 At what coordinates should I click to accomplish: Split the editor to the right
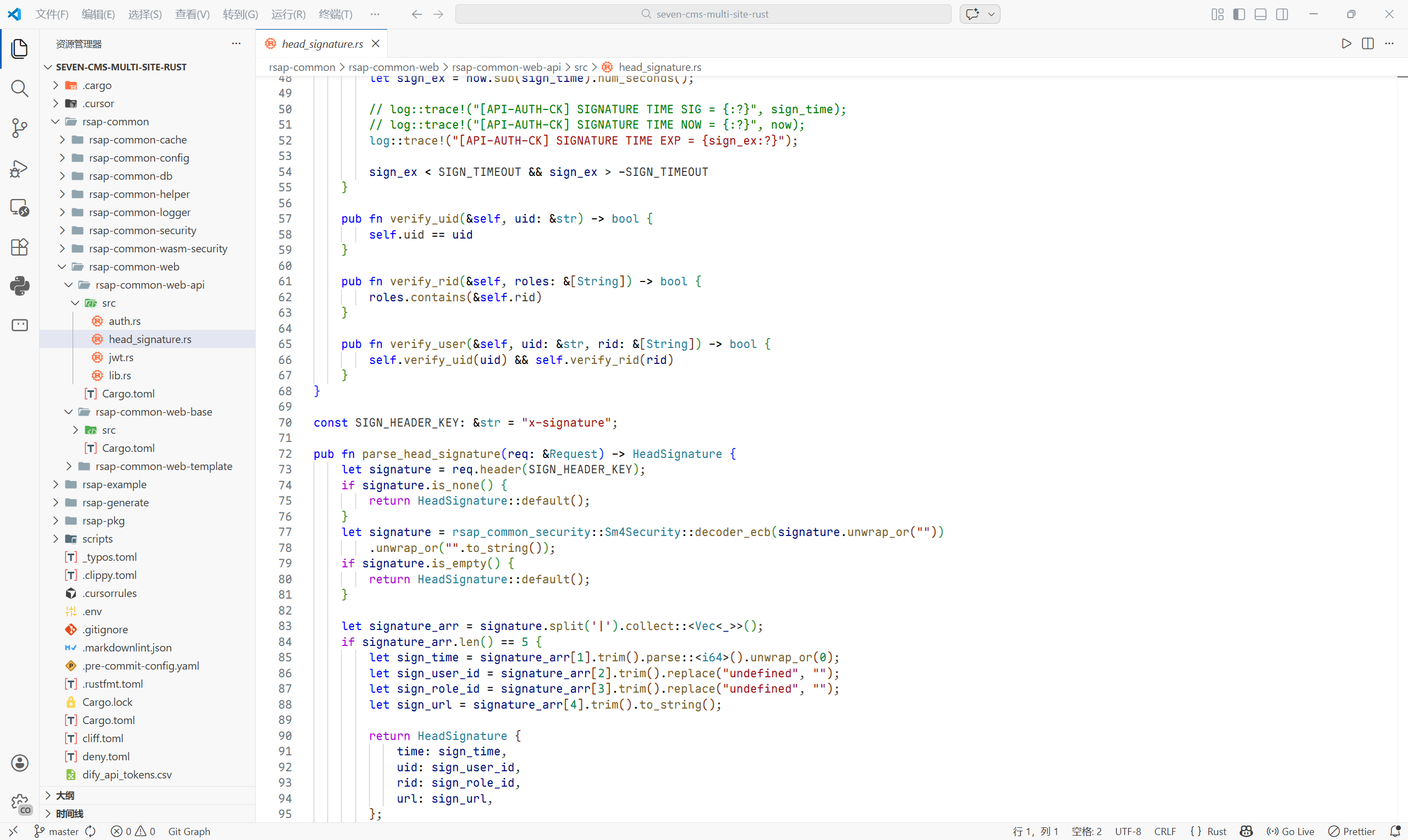1368,43
